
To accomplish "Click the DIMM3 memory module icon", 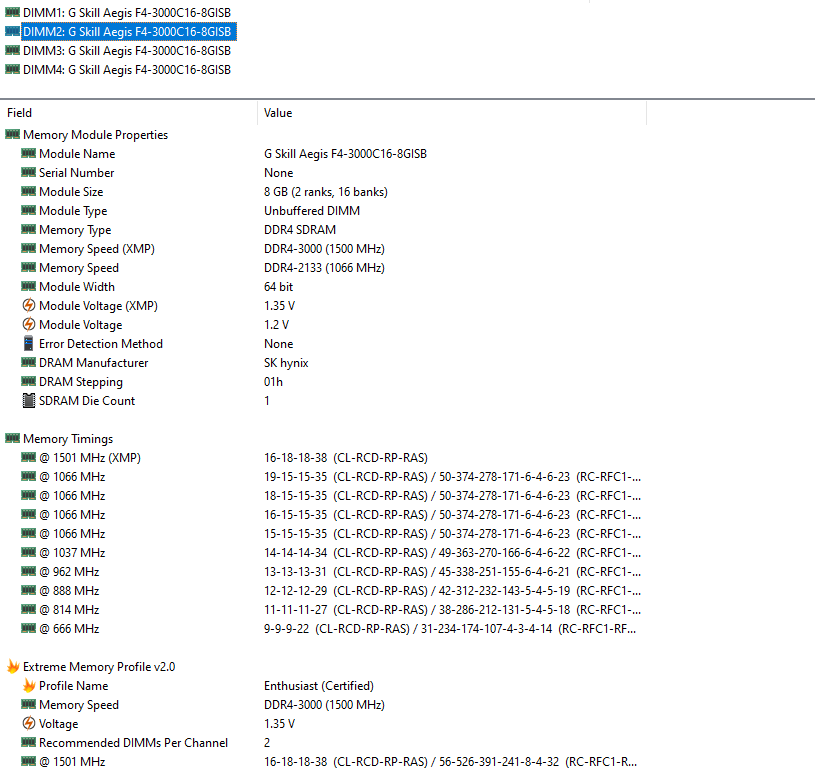I will (12, 50).
